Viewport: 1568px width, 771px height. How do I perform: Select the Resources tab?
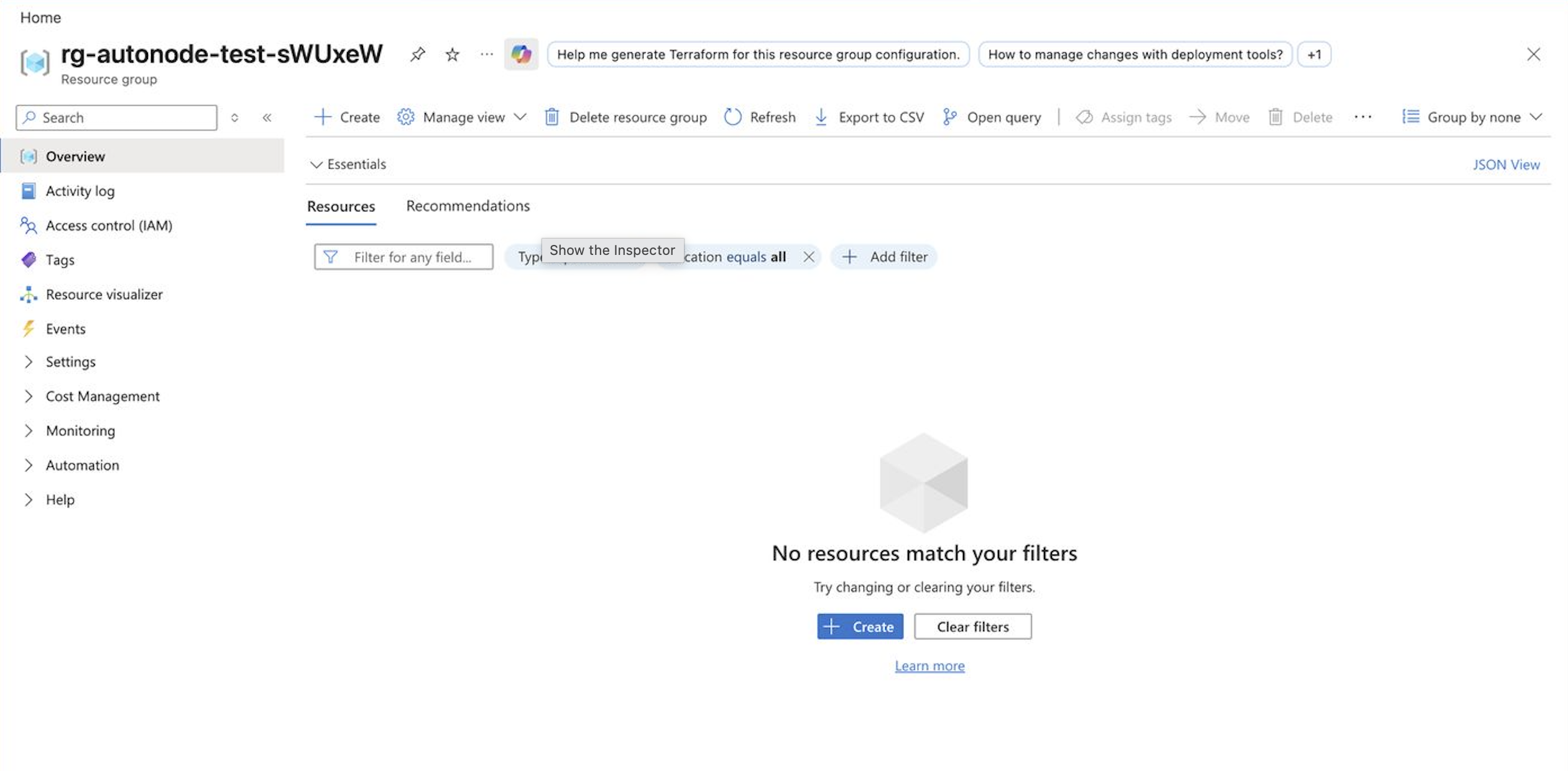341,206
